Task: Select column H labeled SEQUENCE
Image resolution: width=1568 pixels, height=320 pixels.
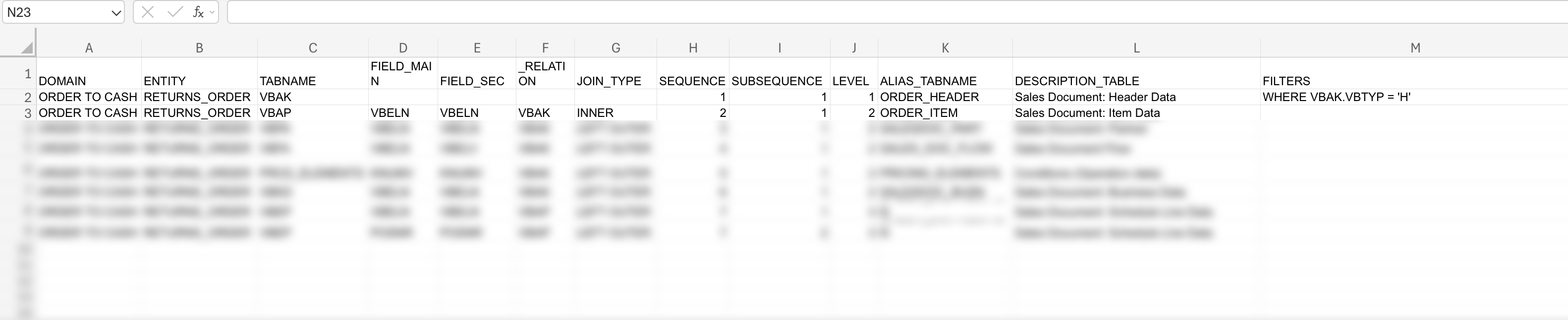Action: tap(693, 47)
